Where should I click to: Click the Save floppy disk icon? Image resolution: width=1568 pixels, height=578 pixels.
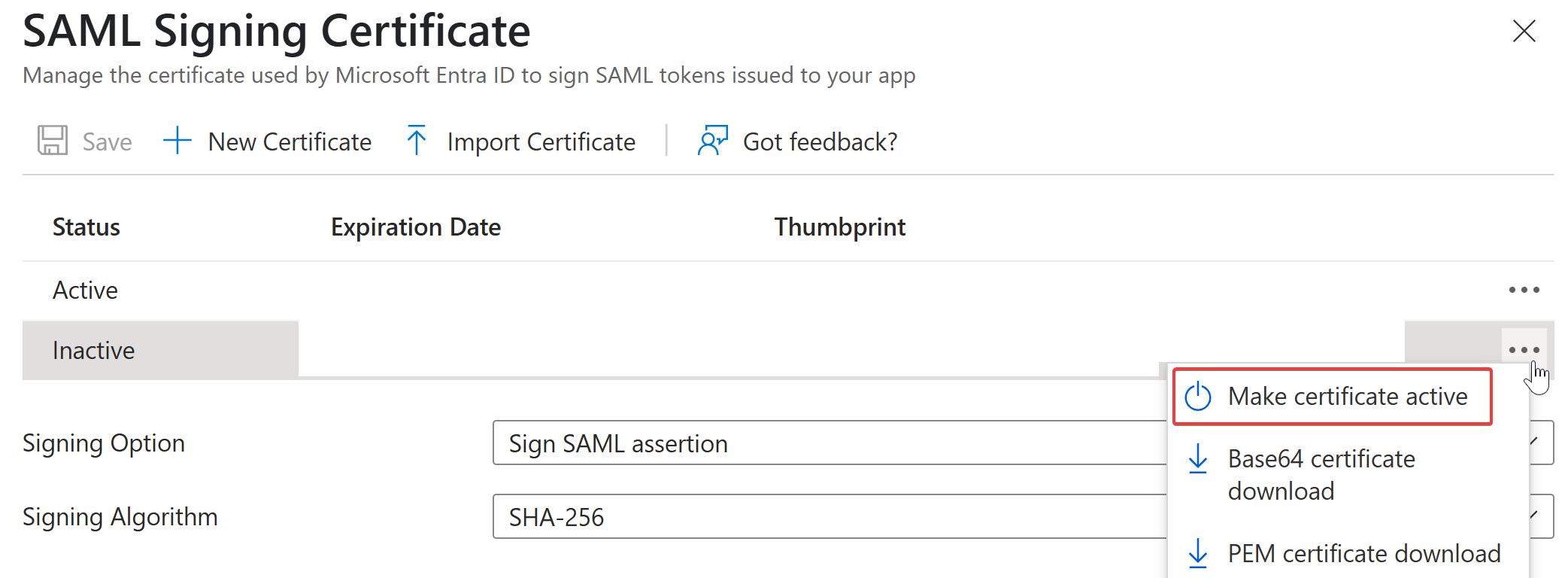[x=53, y=141]
